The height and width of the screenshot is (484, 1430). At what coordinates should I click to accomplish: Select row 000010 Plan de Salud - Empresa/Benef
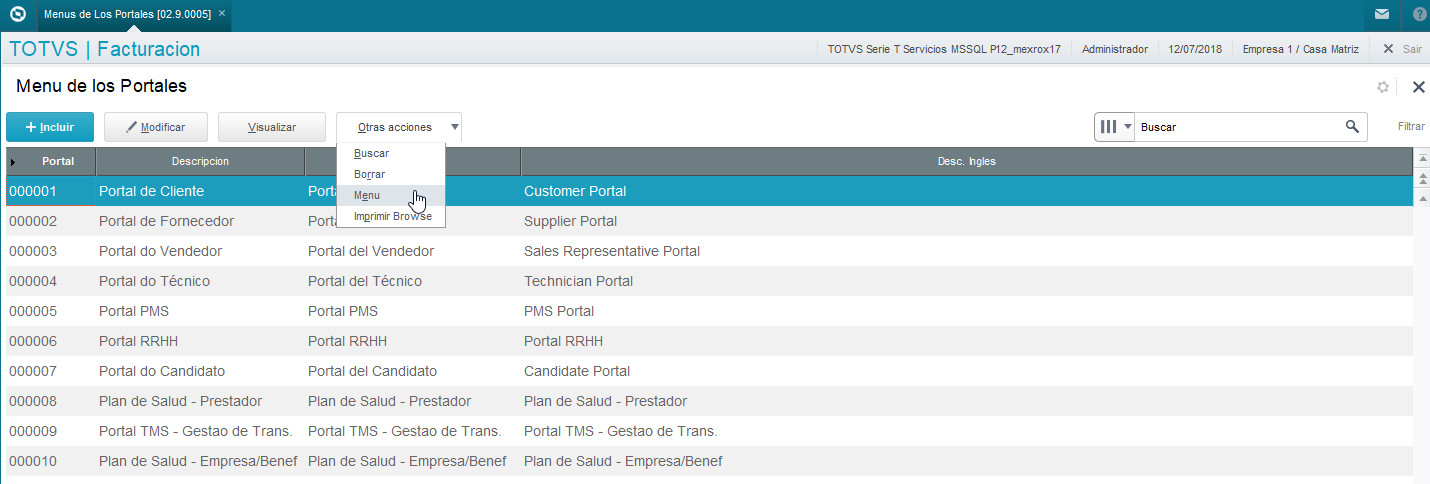709,461
